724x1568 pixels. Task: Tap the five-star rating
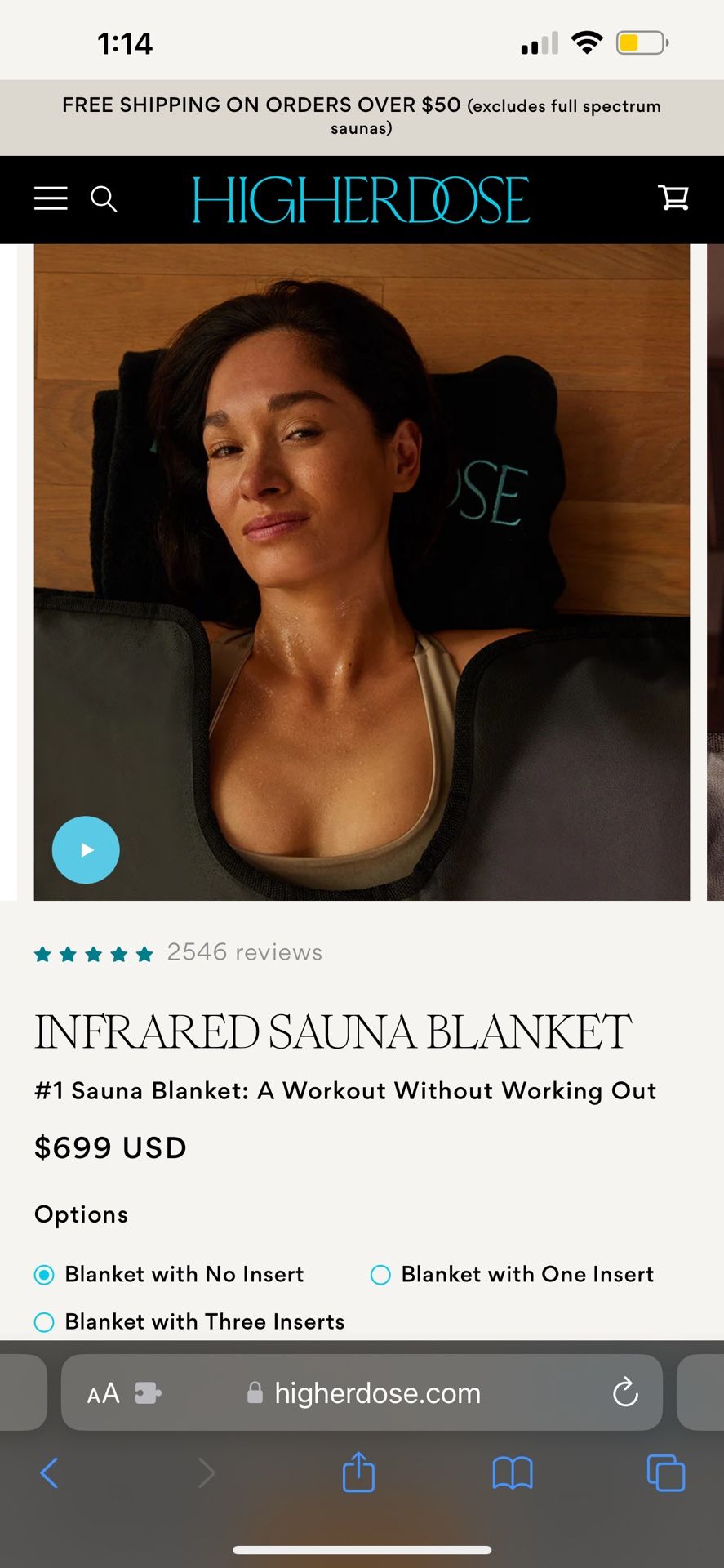[94, 954]
